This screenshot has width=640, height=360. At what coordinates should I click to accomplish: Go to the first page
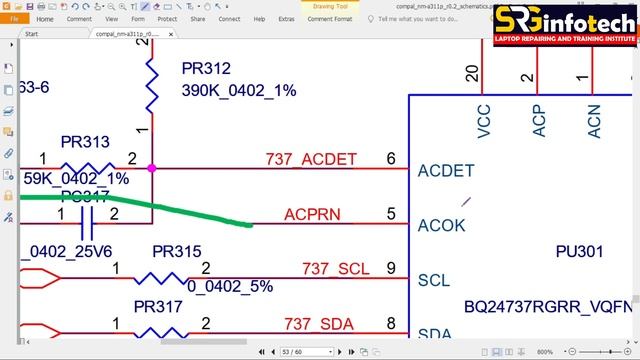[x=262, y=352]
